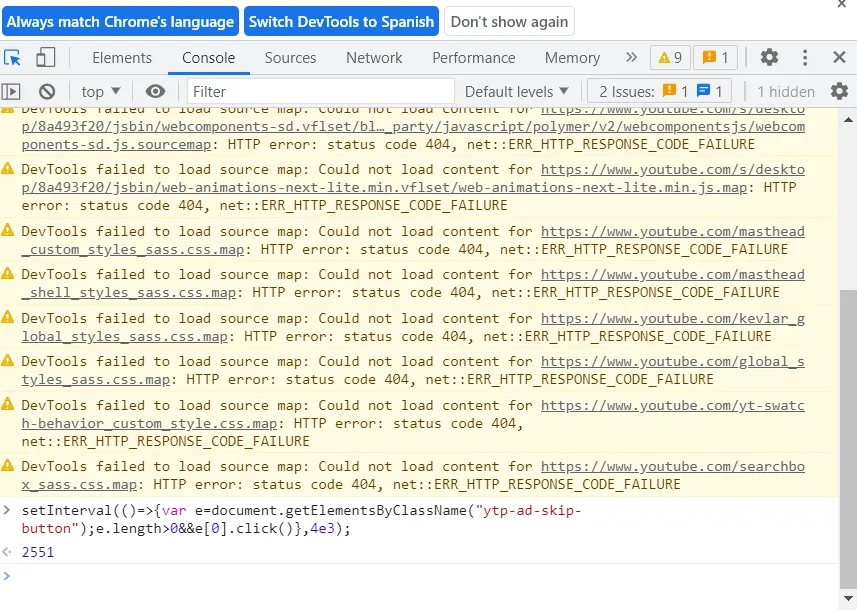Image resolution: width=857 pixels, height=610 pixels.
Task: Click the returned value 2551
Action: (x=38, y=552)
